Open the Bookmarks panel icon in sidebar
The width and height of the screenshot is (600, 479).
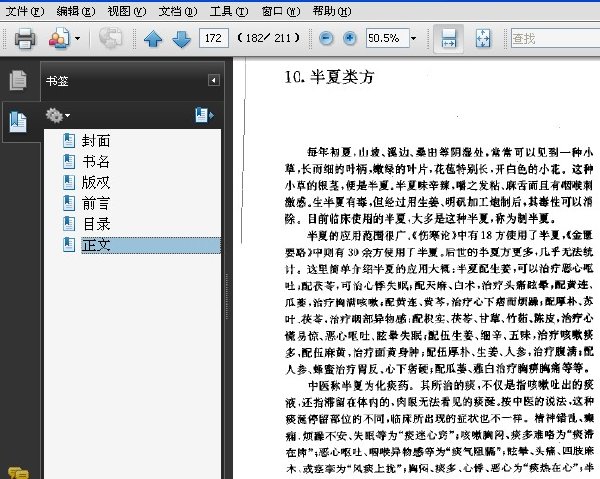click(18, 122)
